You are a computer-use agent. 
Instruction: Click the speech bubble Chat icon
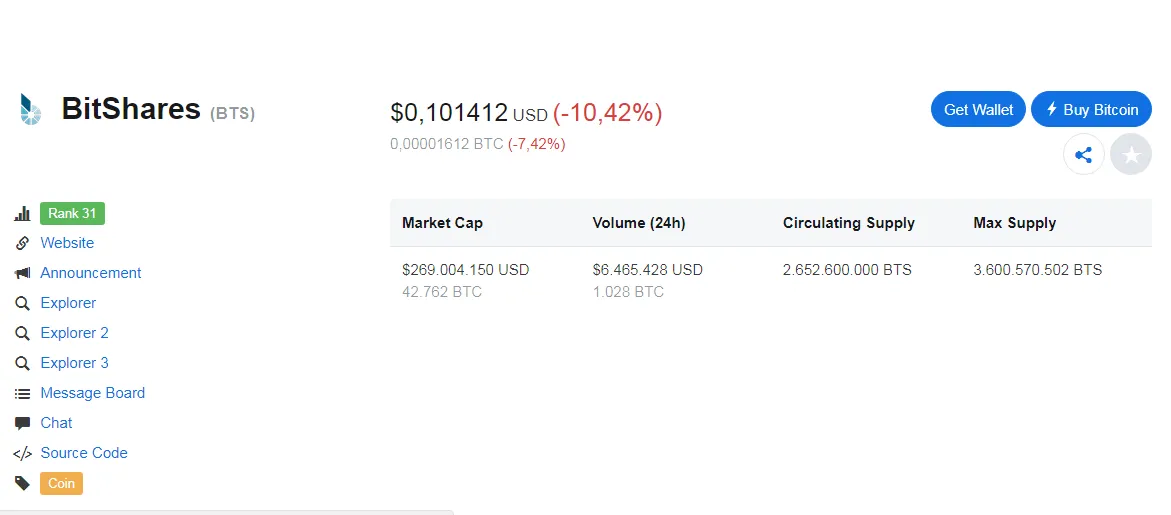point(22,423)
